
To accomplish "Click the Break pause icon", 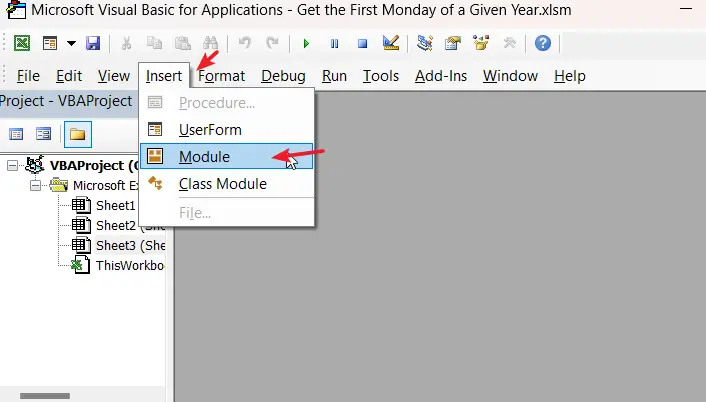I will pyautogui.click(x=334, y=43).
